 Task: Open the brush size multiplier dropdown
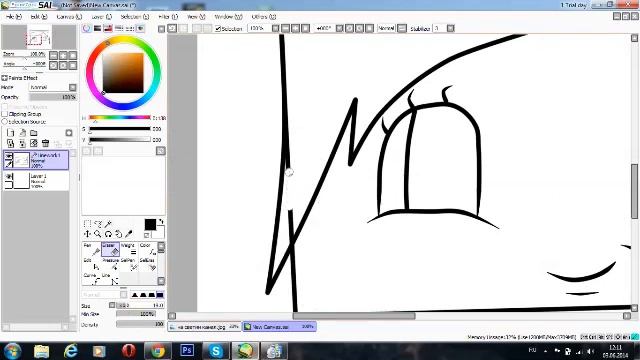tap(112, 305)
